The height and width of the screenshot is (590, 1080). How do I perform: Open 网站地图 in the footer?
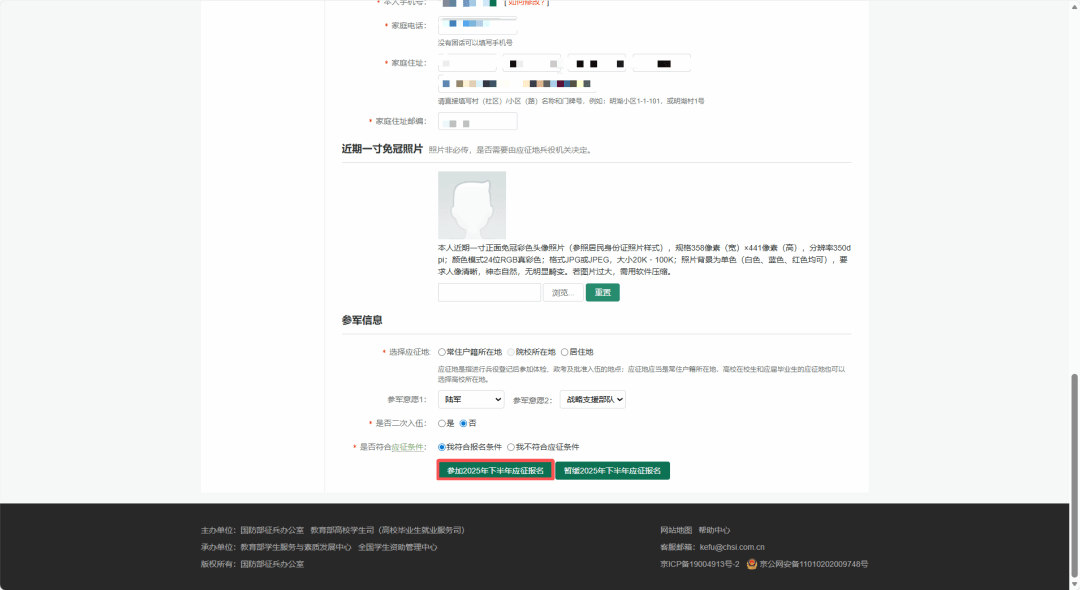[x=676, y=530]
